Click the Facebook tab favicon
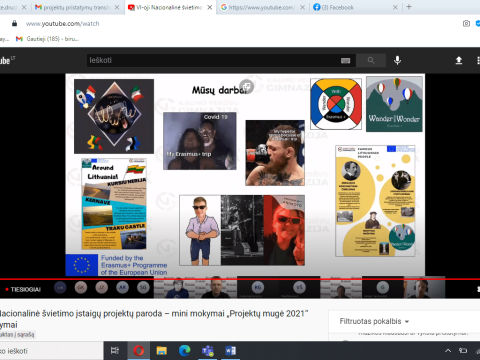 317,7
